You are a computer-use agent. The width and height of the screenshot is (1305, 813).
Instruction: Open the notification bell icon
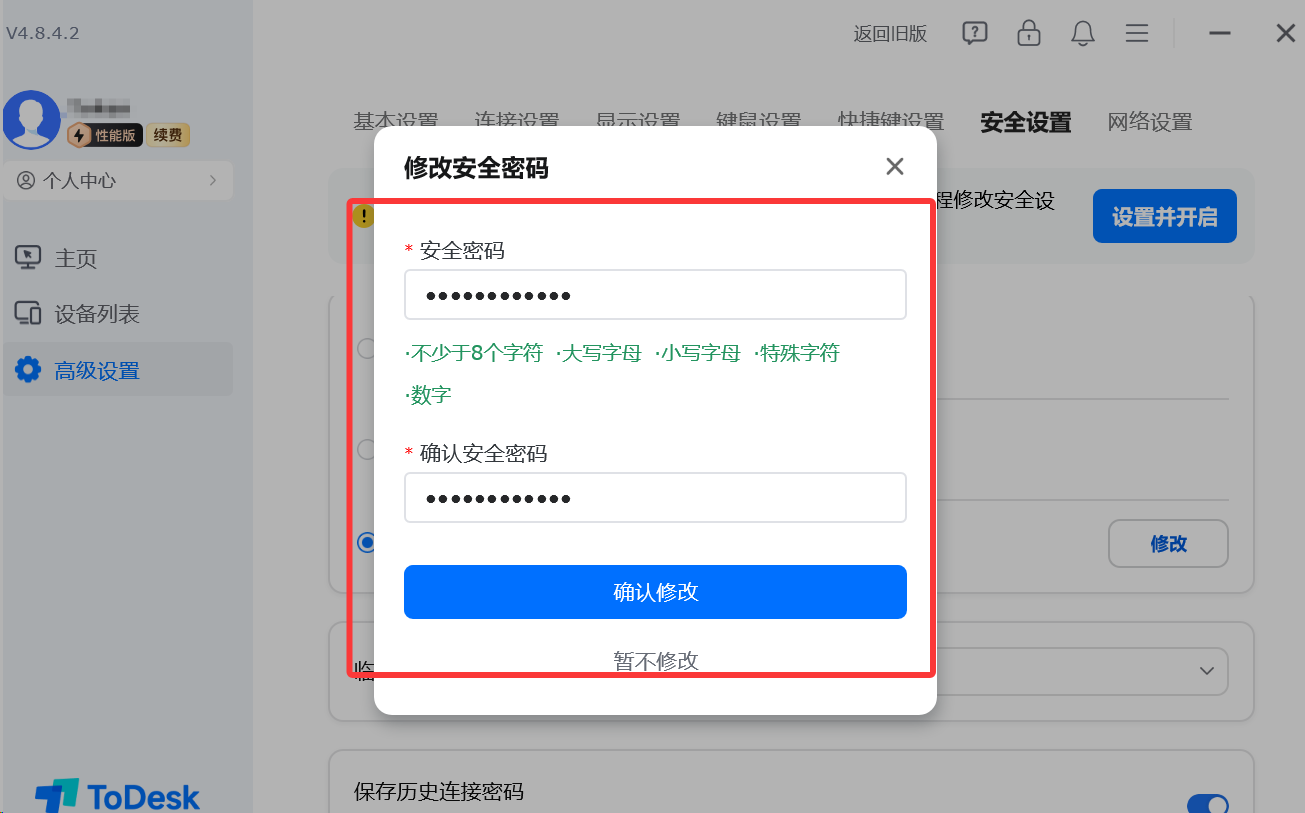pos(1082,33)
